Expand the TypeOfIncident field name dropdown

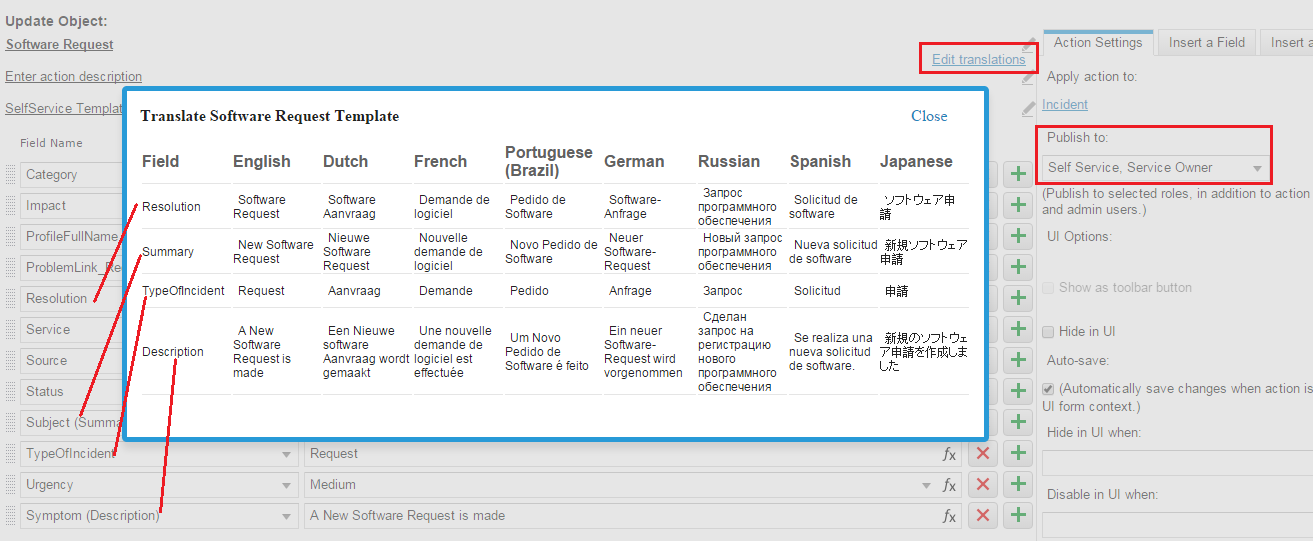tap(287, 454)
